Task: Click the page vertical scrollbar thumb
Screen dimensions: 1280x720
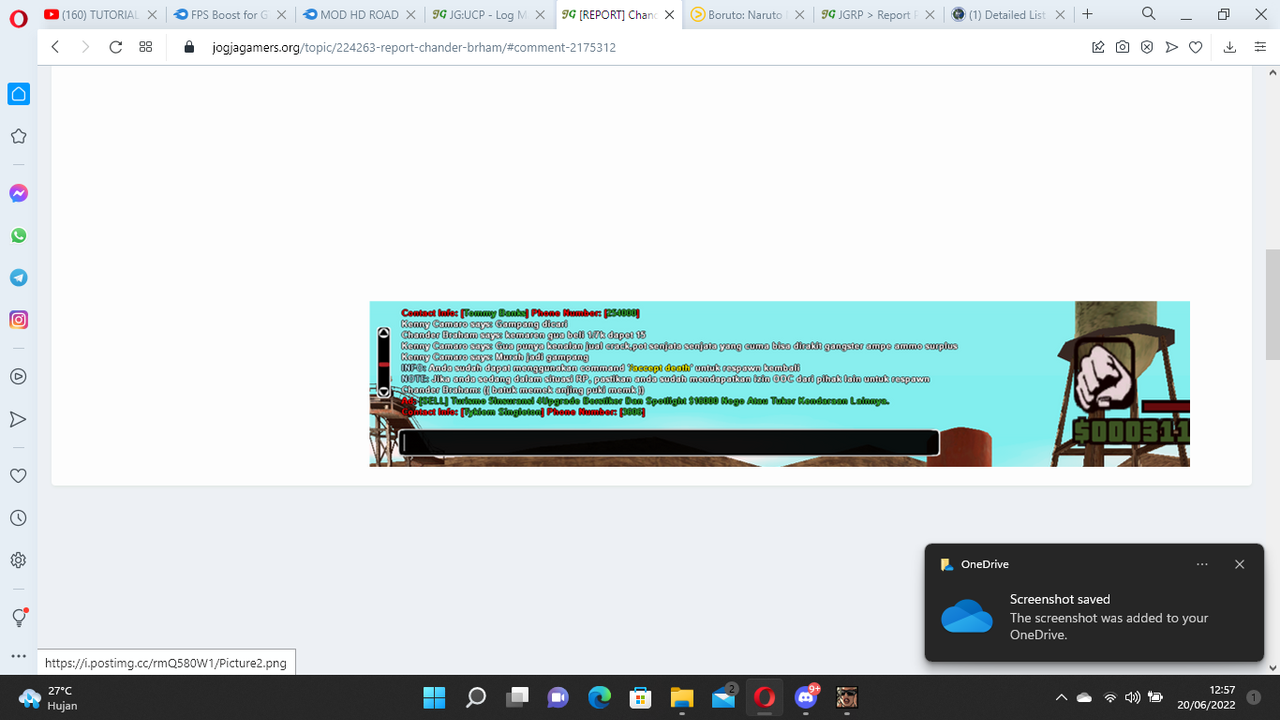Action: 1272,304
